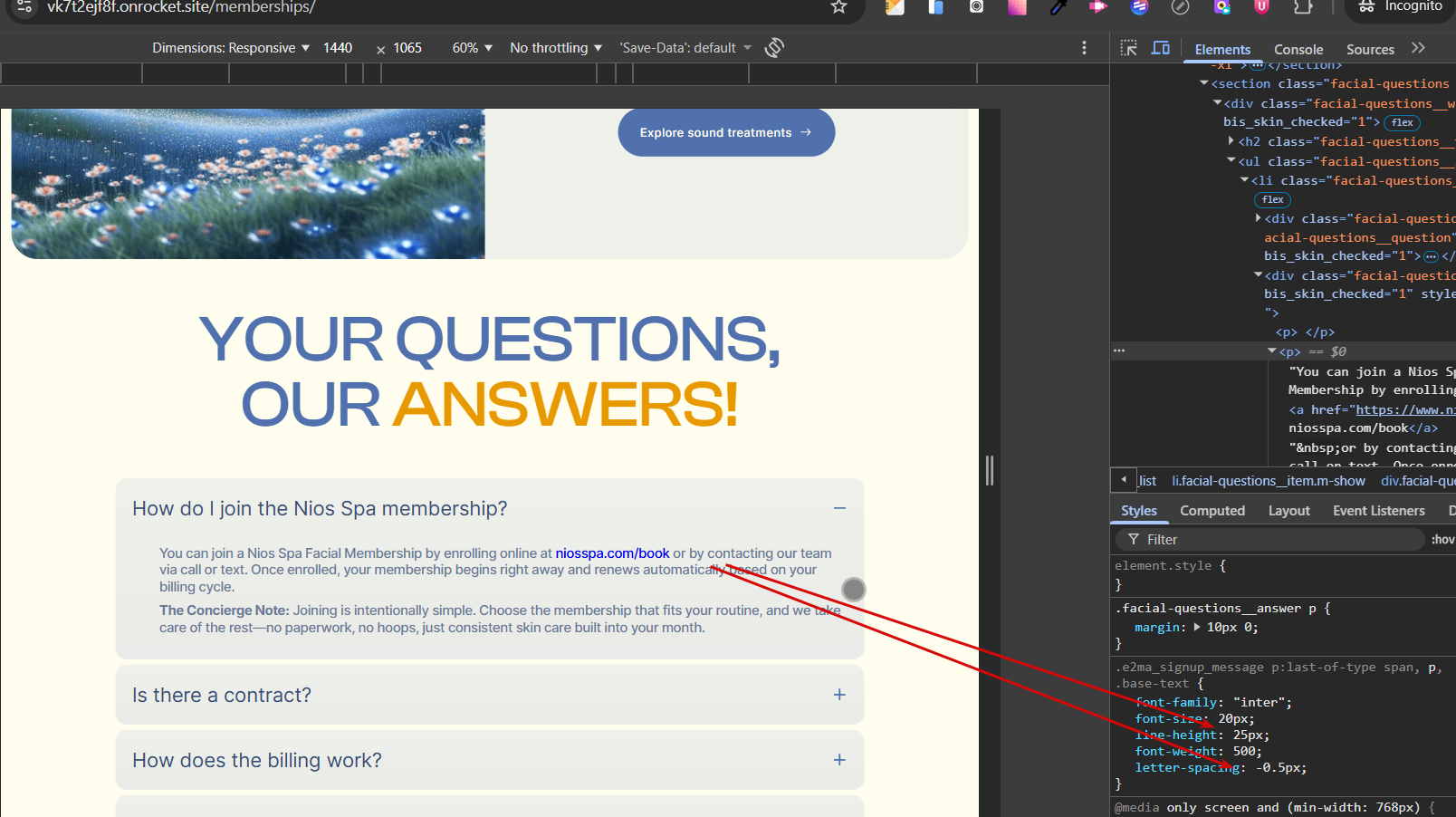Click the purple screen recorder extension icon

tap(1221, 6)
